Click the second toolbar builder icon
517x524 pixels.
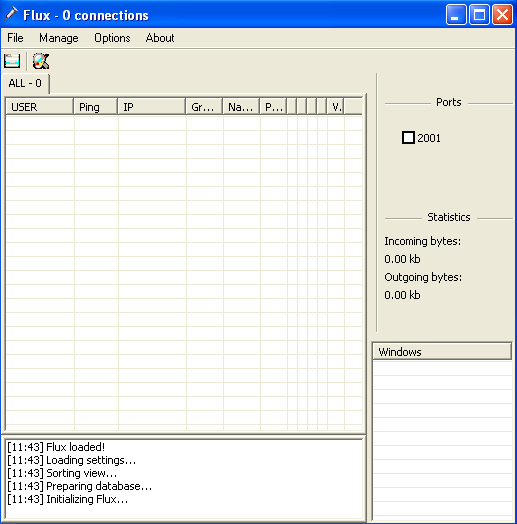point(41,61)
